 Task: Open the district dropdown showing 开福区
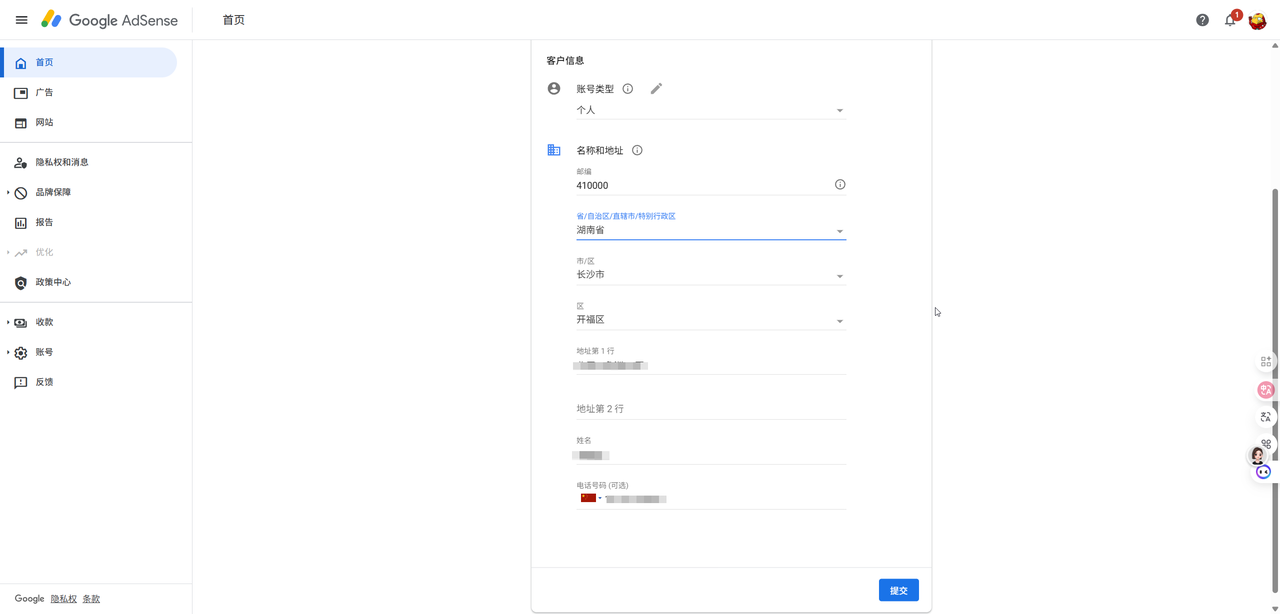click(x=710, y=320)
